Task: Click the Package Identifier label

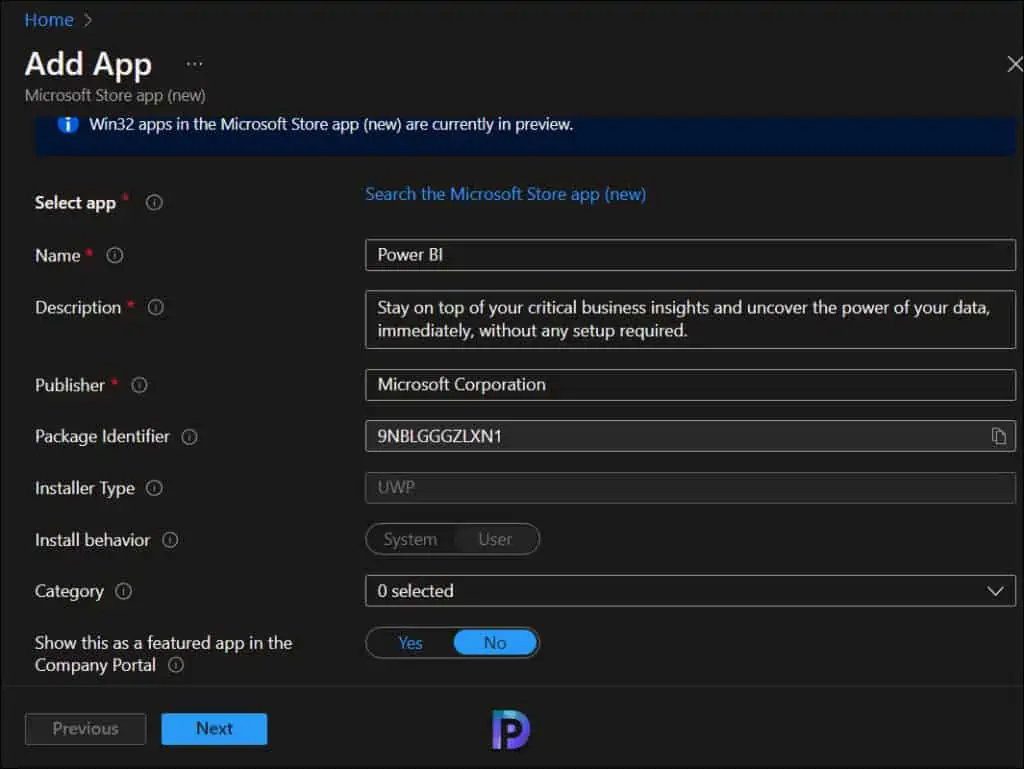Action: [102, 436]
